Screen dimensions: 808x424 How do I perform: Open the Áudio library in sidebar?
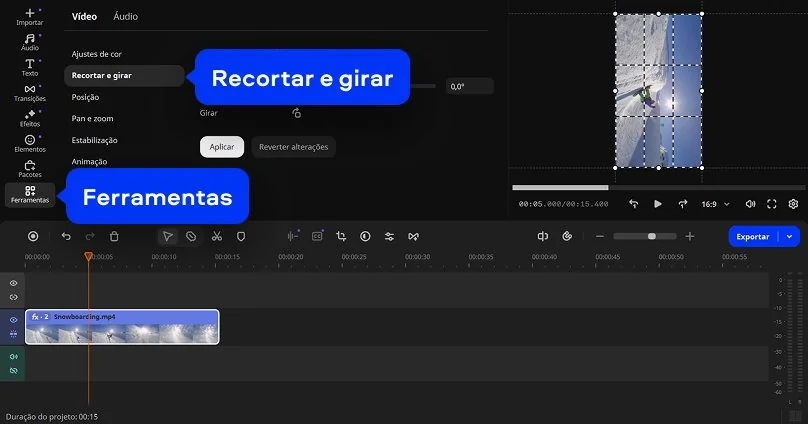(29, 42)
